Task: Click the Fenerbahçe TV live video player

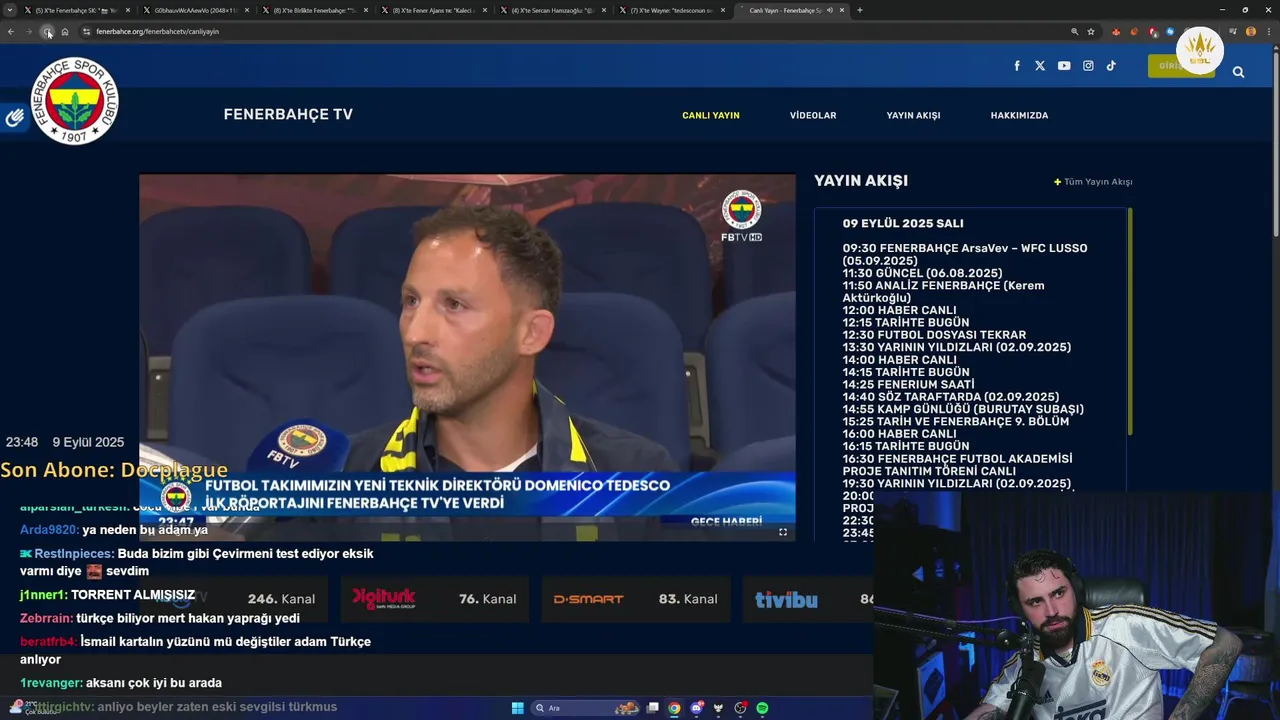Action: [467, 358]
